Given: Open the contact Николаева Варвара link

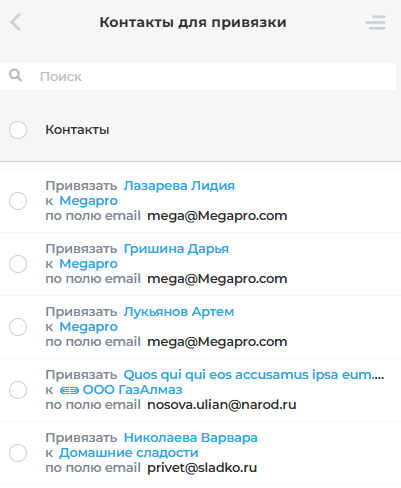Looking at the screenshot, I should click(190, 438).
